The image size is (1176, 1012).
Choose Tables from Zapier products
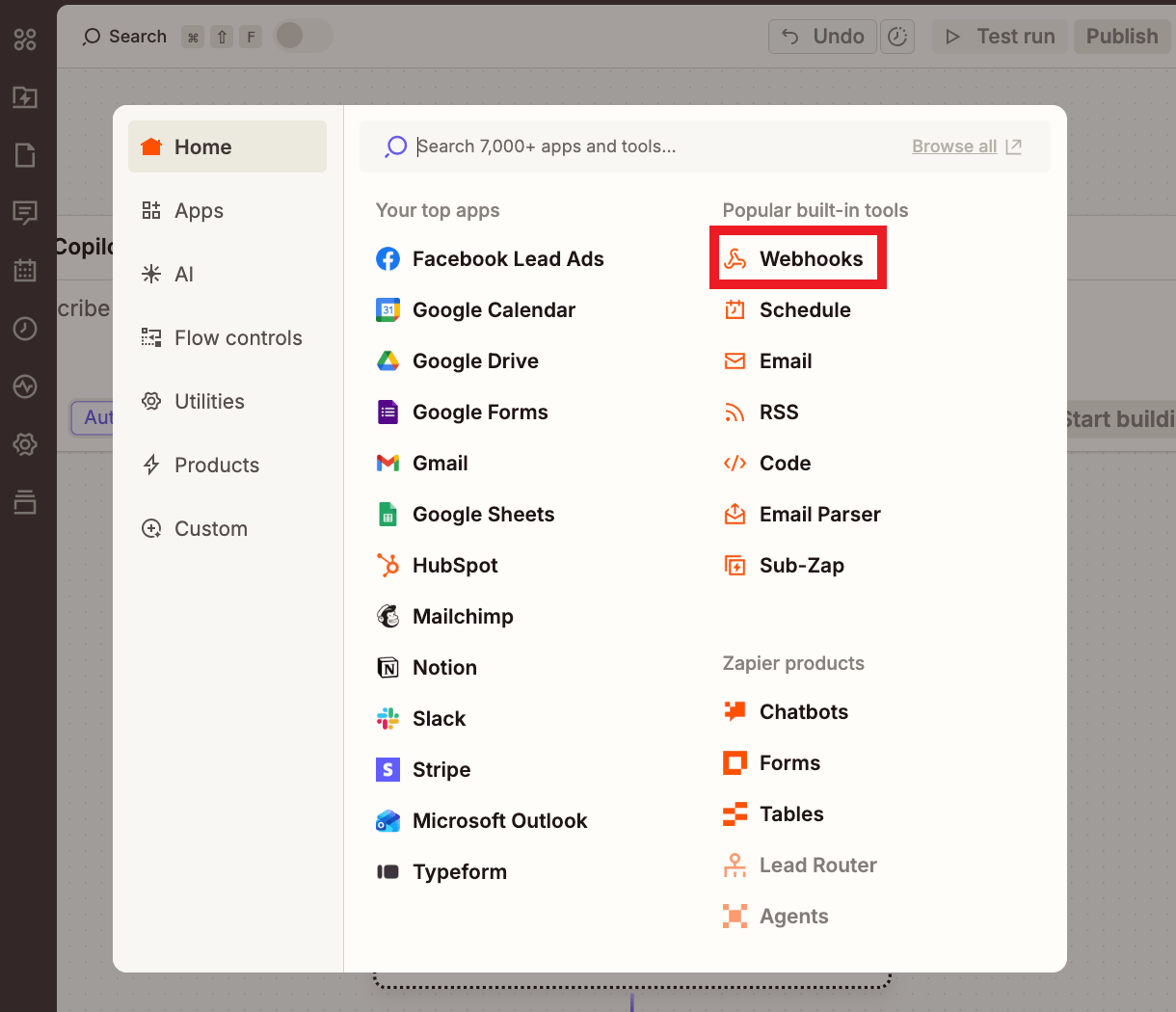773,813
